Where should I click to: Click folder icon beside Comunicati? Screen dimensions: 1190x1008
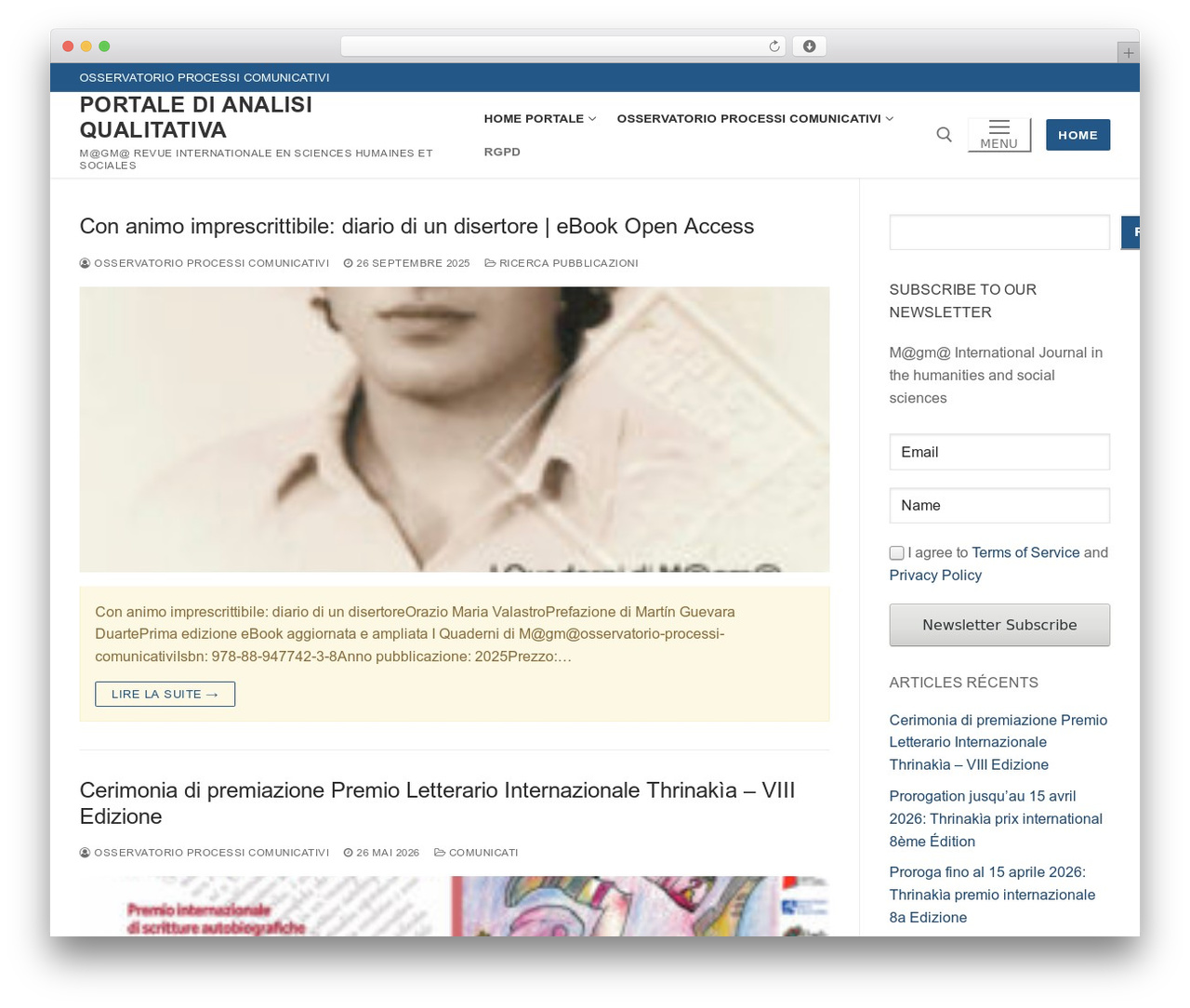[x=440, y=853]
